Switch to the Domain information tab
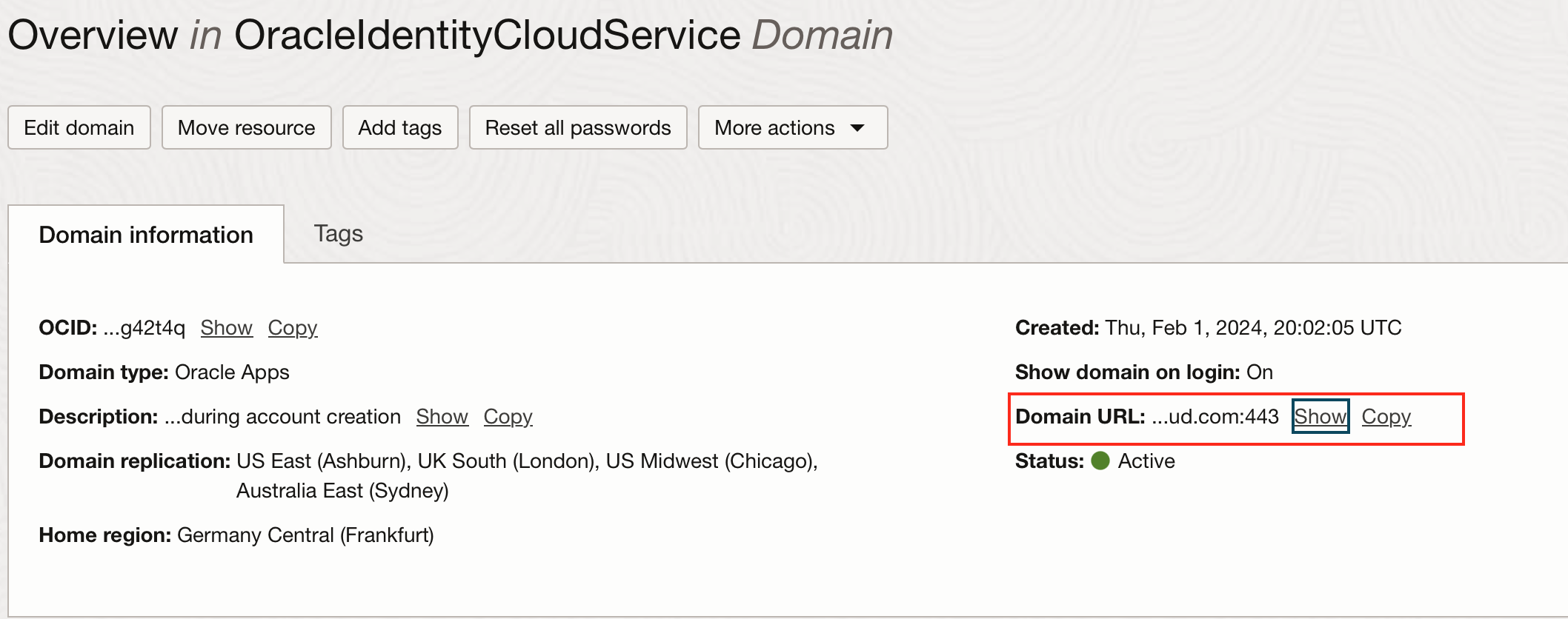 146,235
